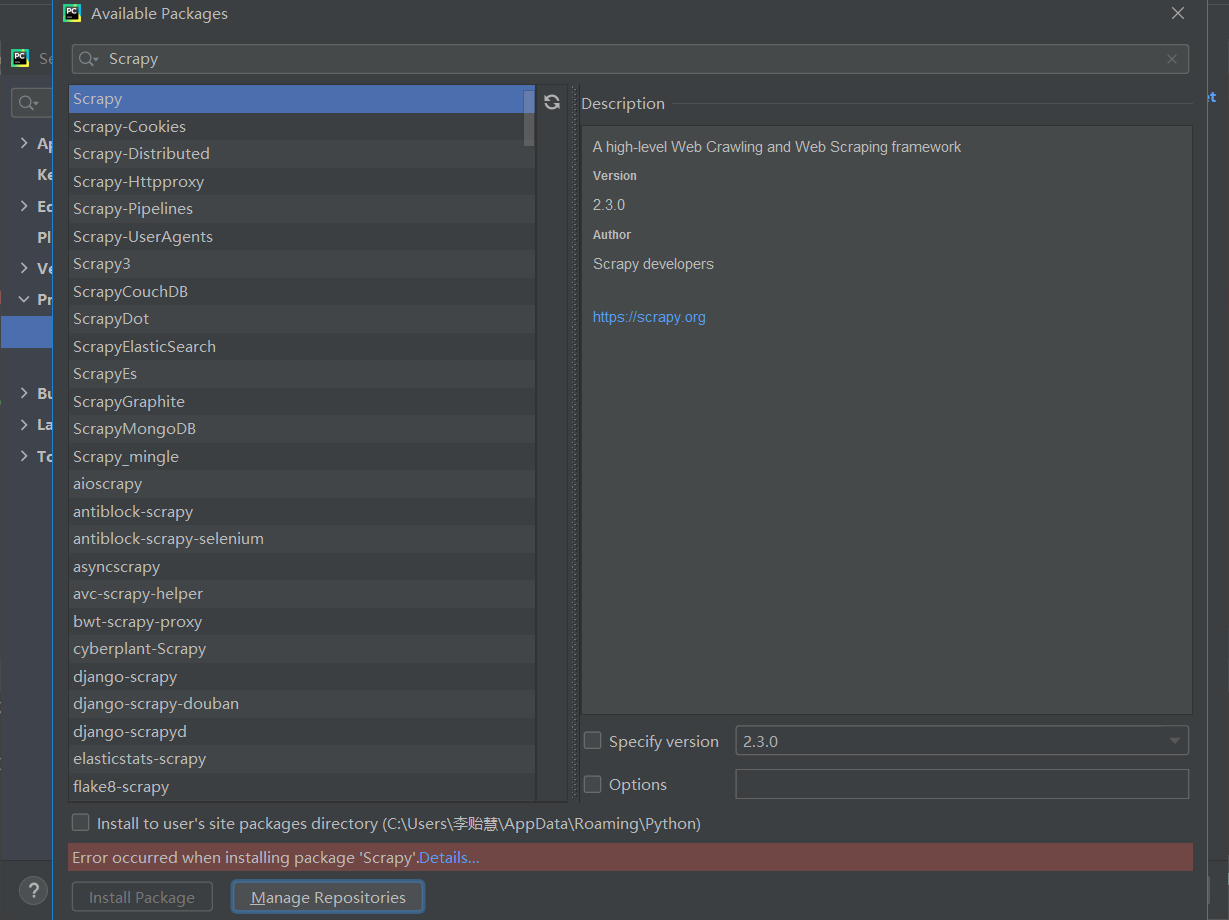Clear the search field with the X icon
Image resolution: width=1229 pixels, height=920 pixels.
1172,59
